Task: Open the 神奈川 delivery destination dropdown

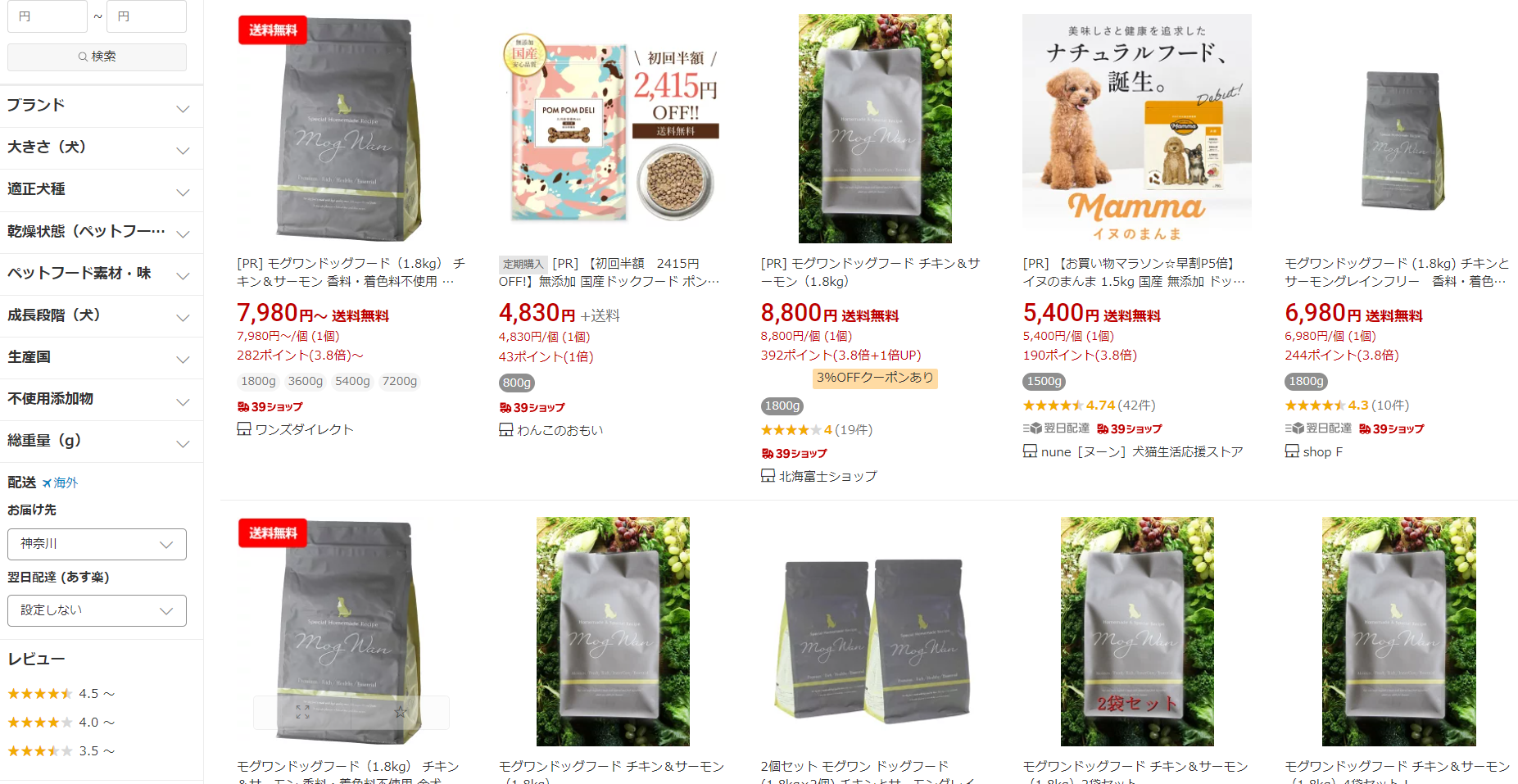Action: [x=97, y=544]
